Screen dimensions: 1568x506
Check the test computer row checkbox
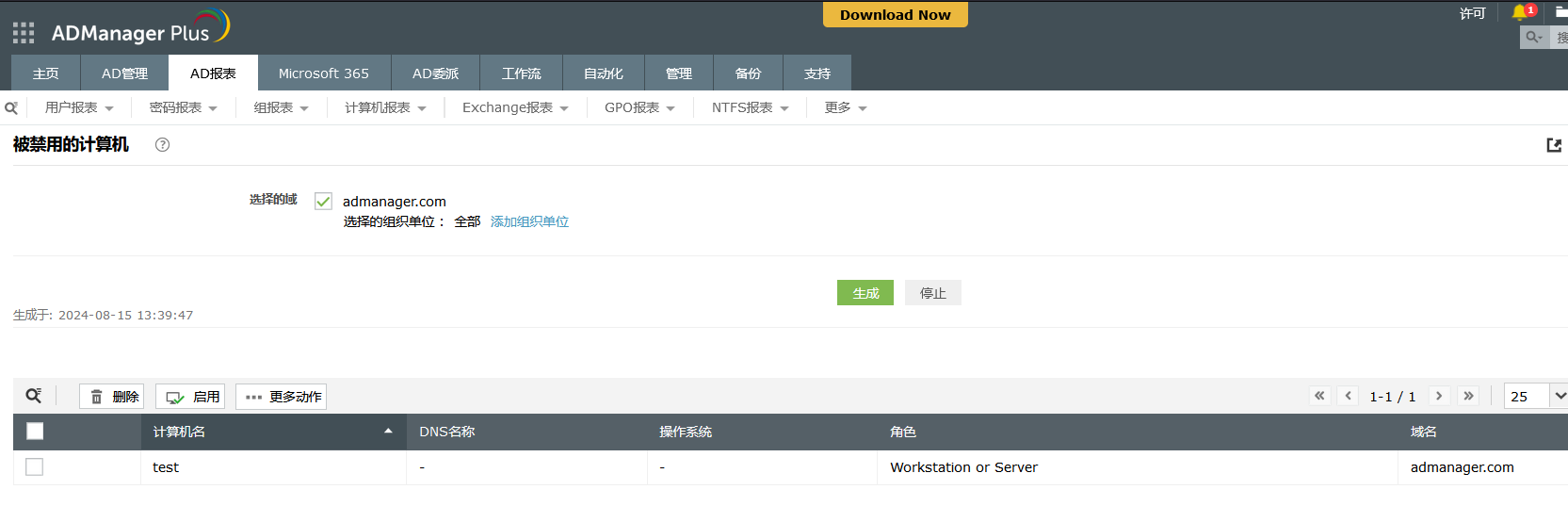click(35, 466)
